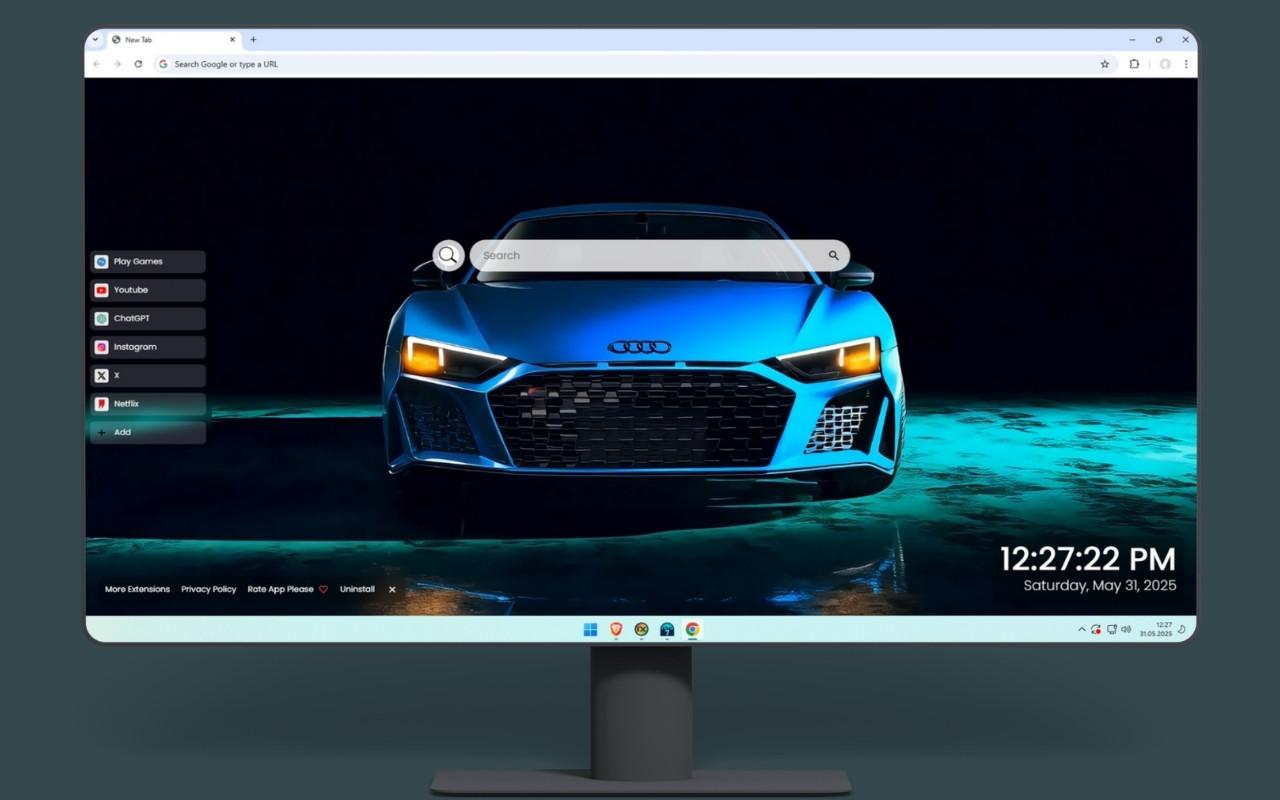The width and height of the screenshot is (1280, 800).
Task: Click the Rate App Please link
Action: click(288, 589)
